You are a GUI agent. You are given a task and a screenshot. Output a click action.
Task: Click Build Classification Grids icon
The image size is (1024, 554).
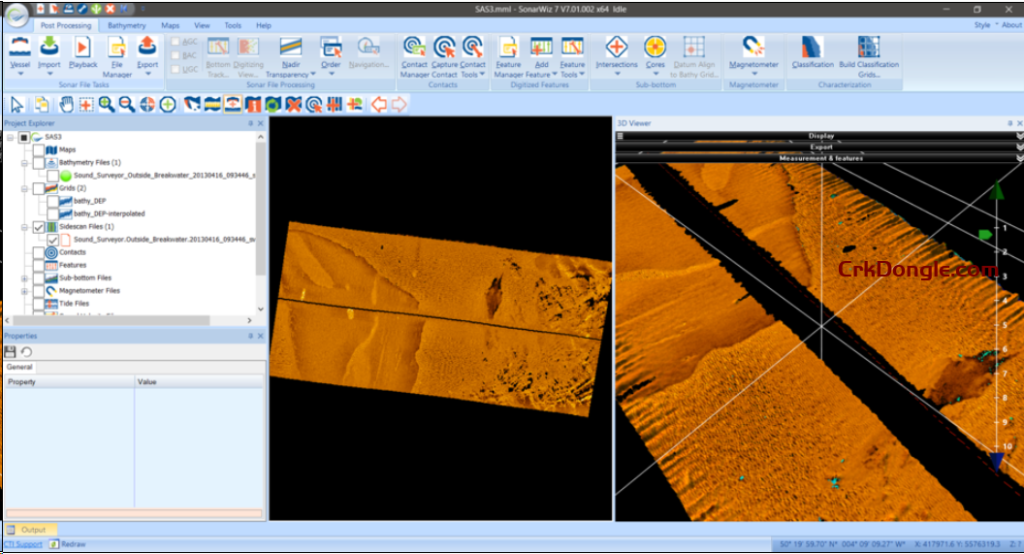[x=868, y=47]
